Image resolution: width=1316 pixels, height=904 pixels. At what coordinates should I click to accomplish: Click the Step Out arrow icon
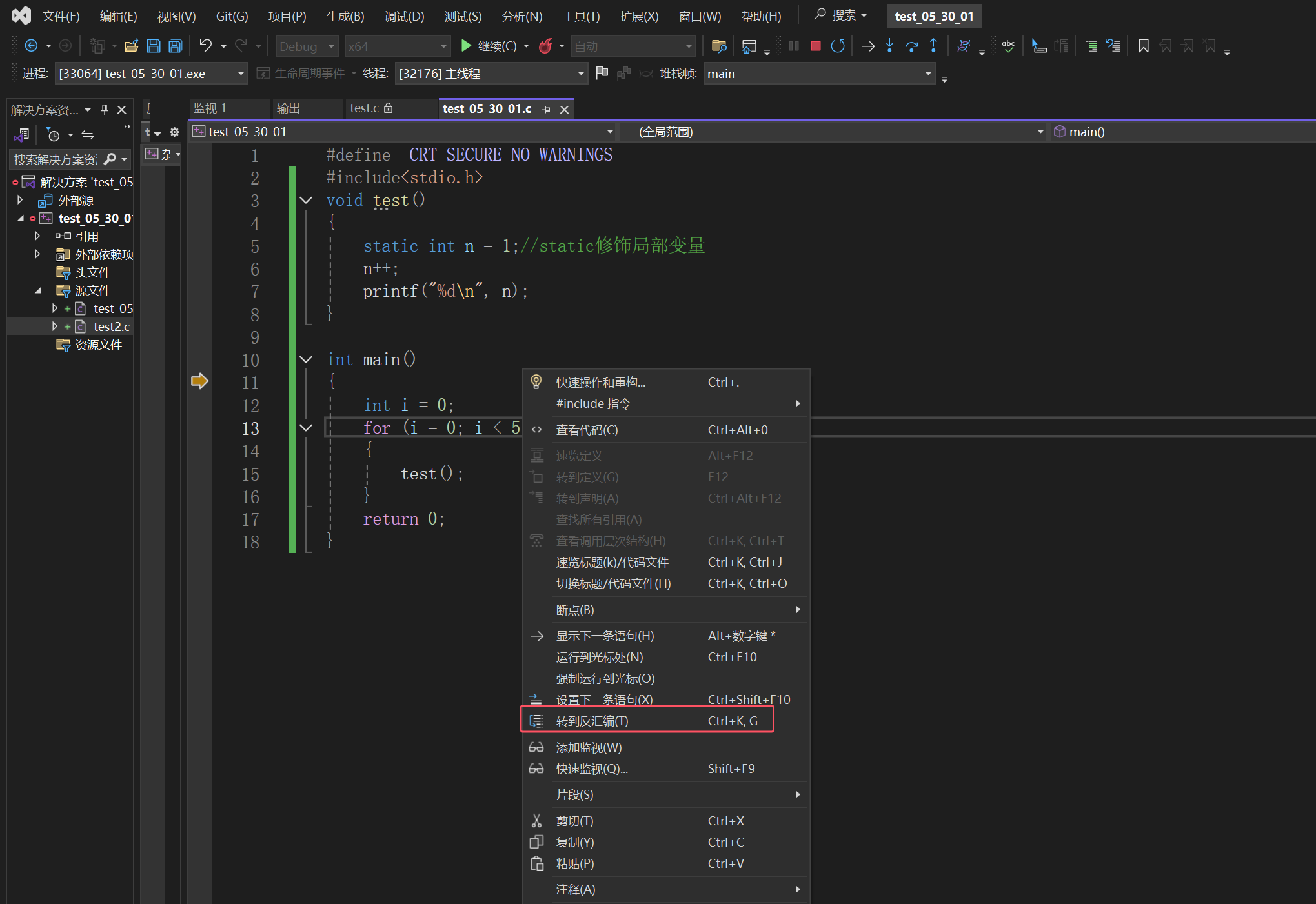click(933, 46)
